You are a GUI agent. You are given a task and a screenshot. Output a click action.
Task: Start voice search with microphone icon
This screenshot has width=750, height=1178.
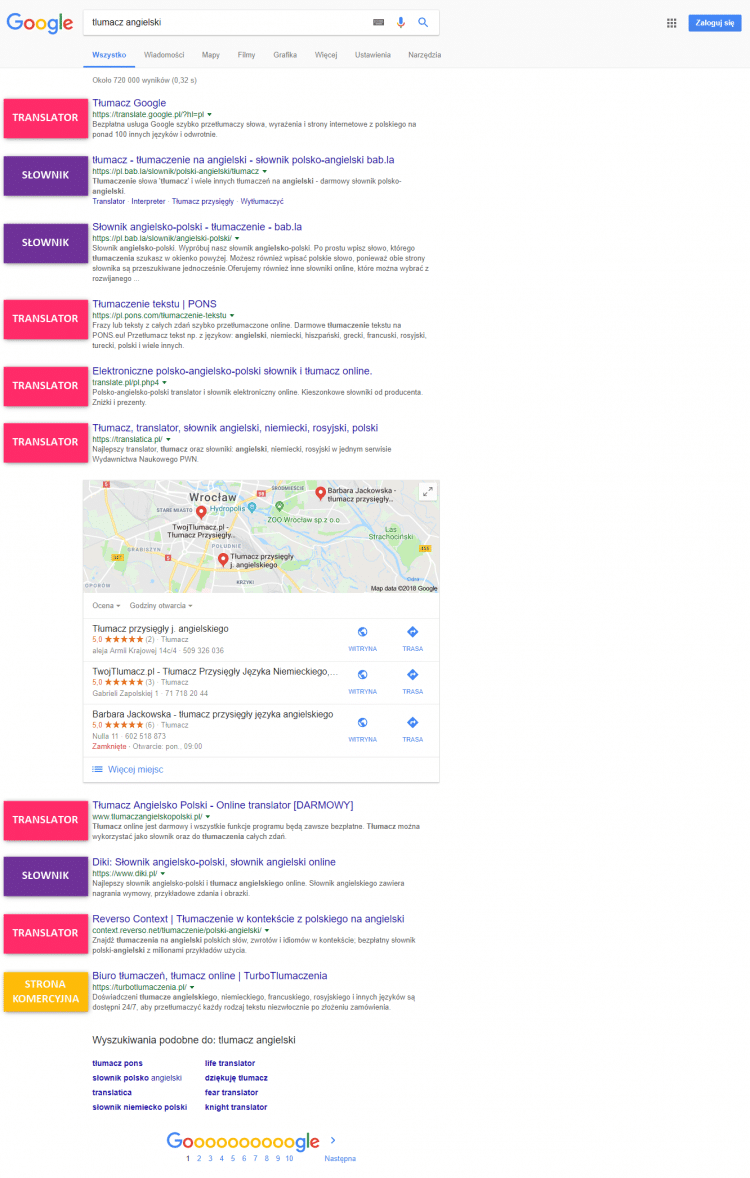401,23
